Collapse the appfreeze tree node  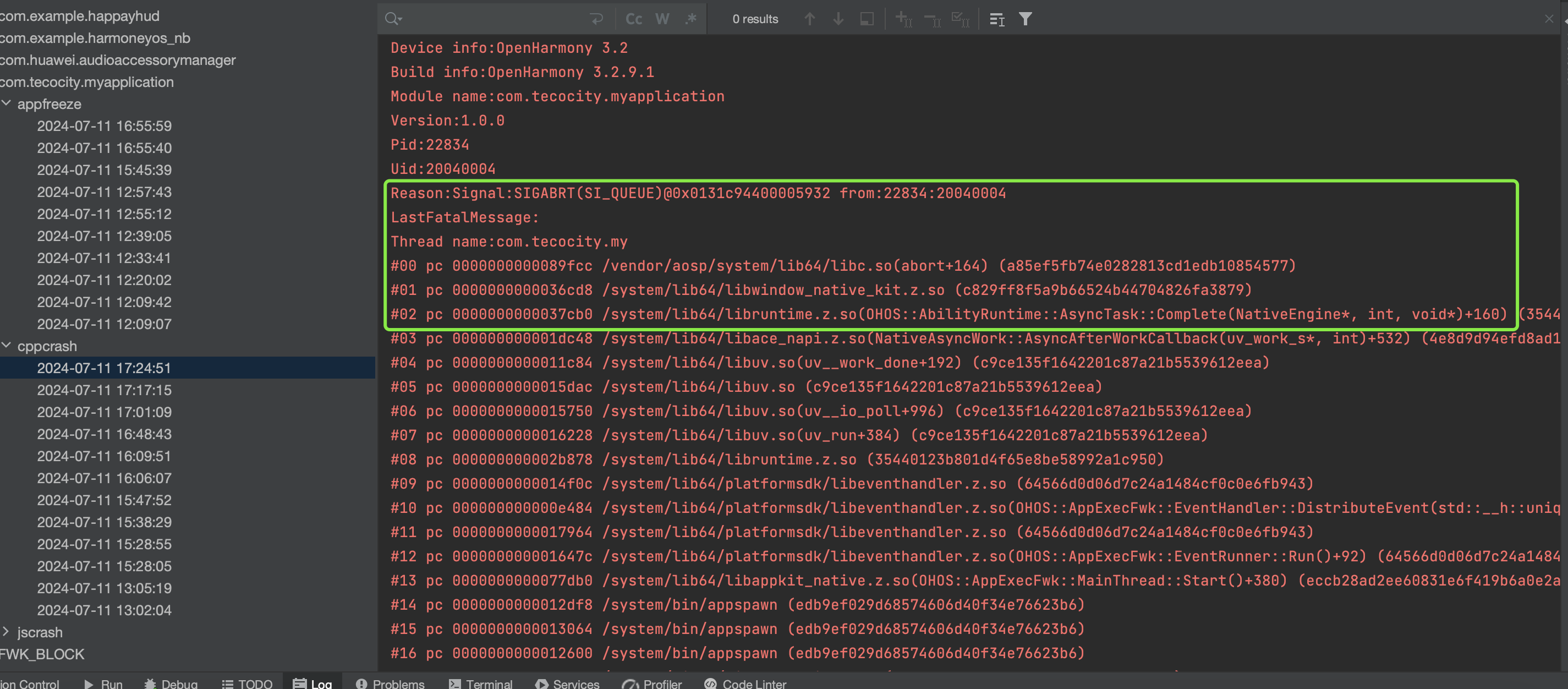point(6,103)
